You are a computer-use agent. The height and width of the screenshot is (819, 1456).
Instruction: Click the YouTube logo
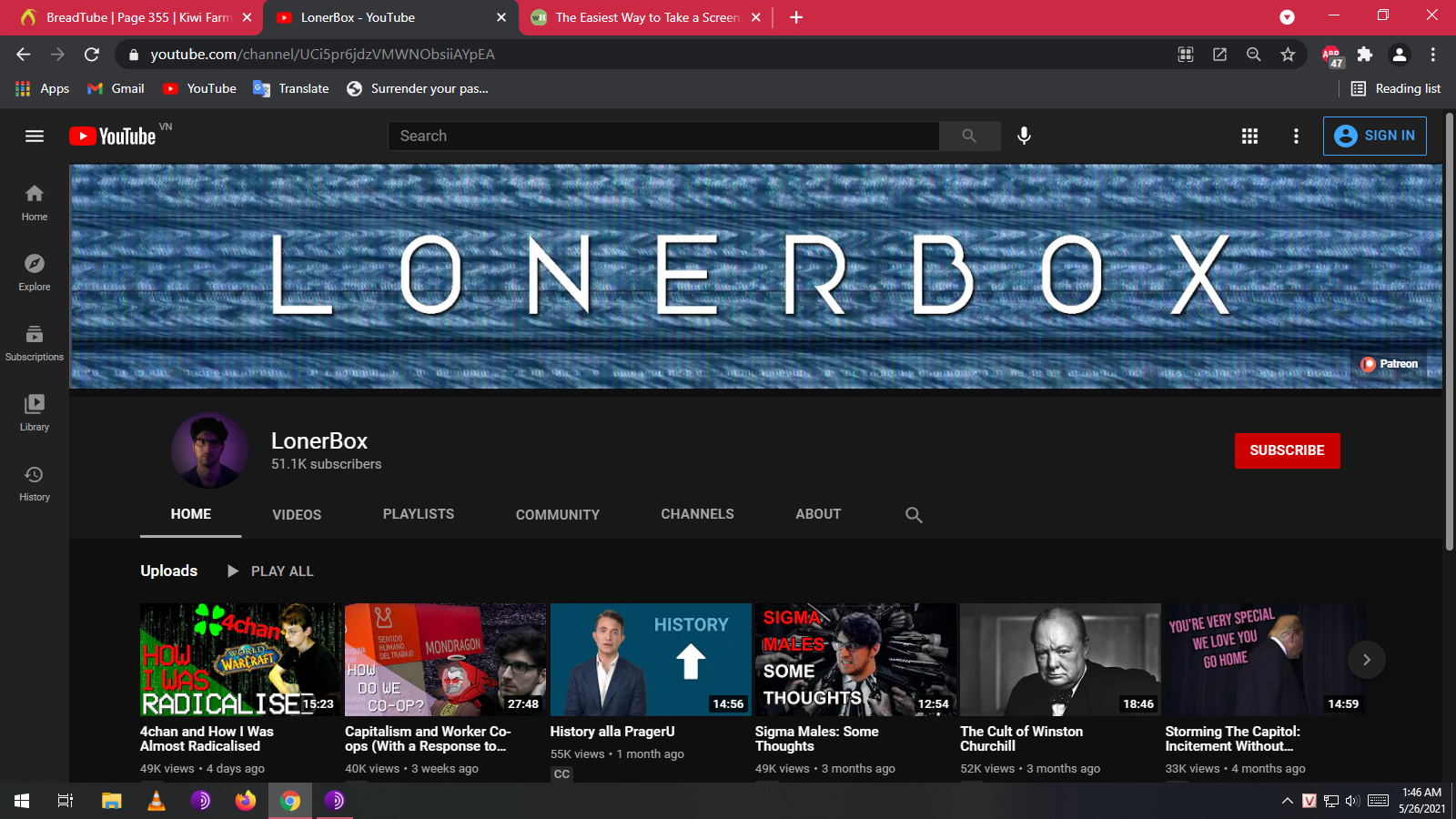[x=114, y=136]
